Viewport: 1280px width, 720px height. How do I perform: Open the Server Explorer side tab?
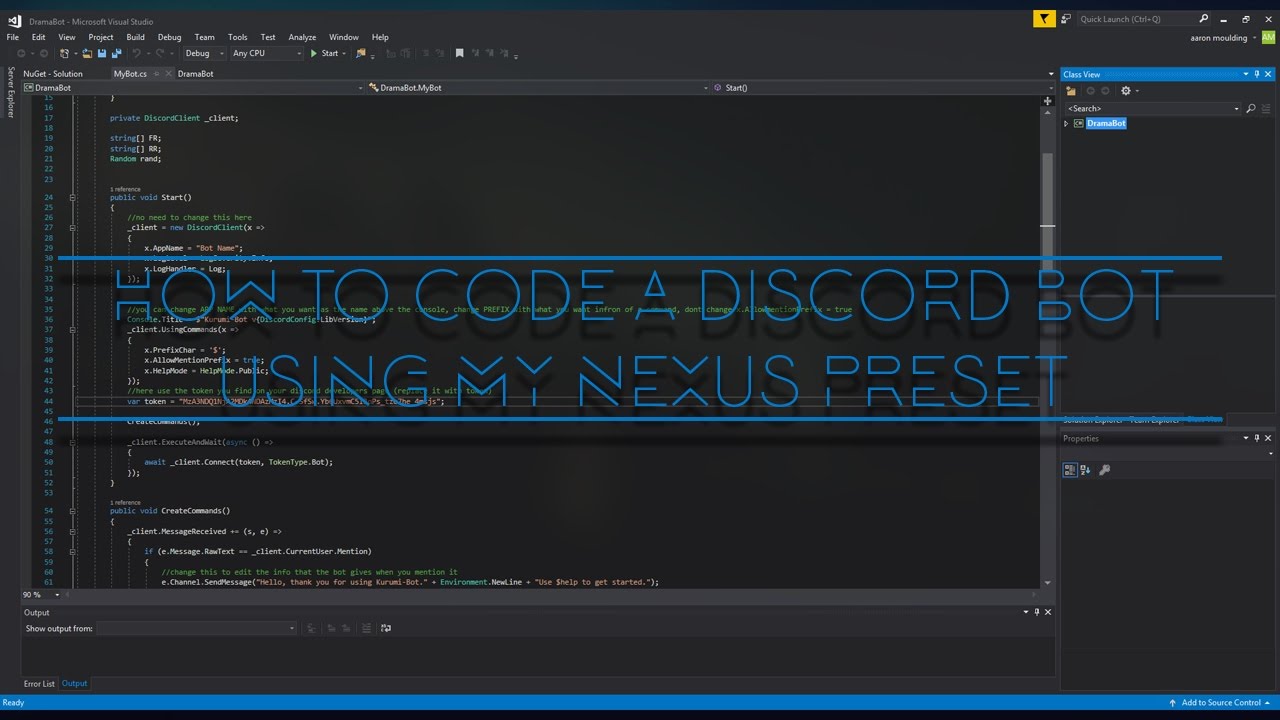coord(11,92)
